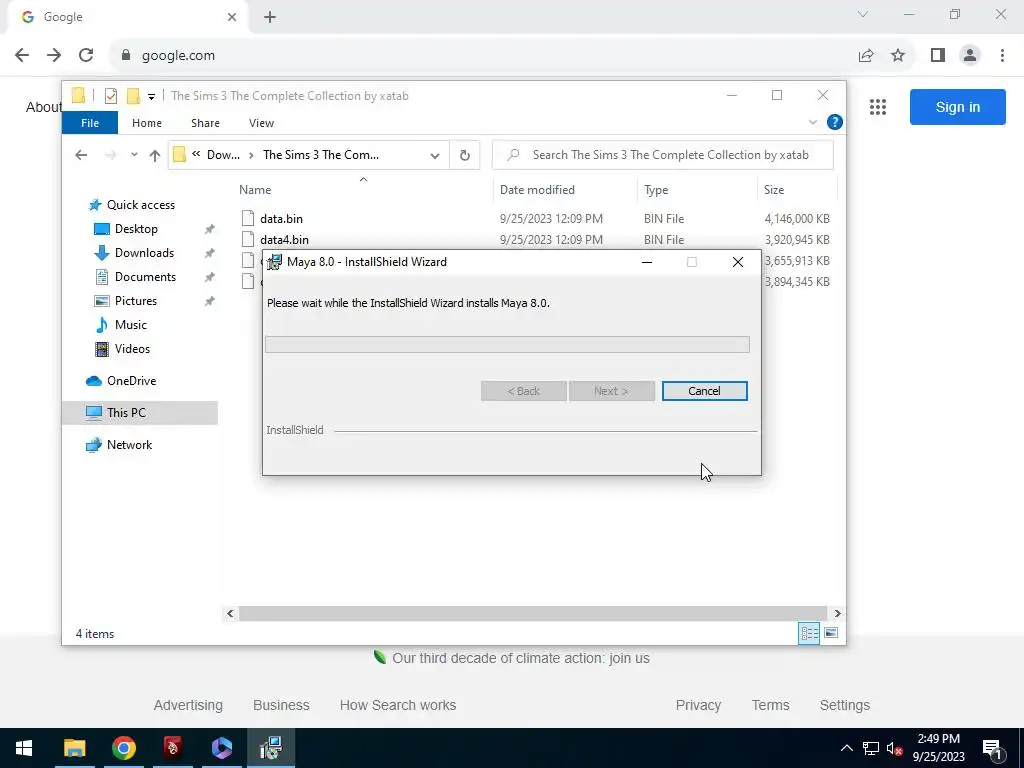
Task: Select the data4.bin file
Action: click(284, 240)
